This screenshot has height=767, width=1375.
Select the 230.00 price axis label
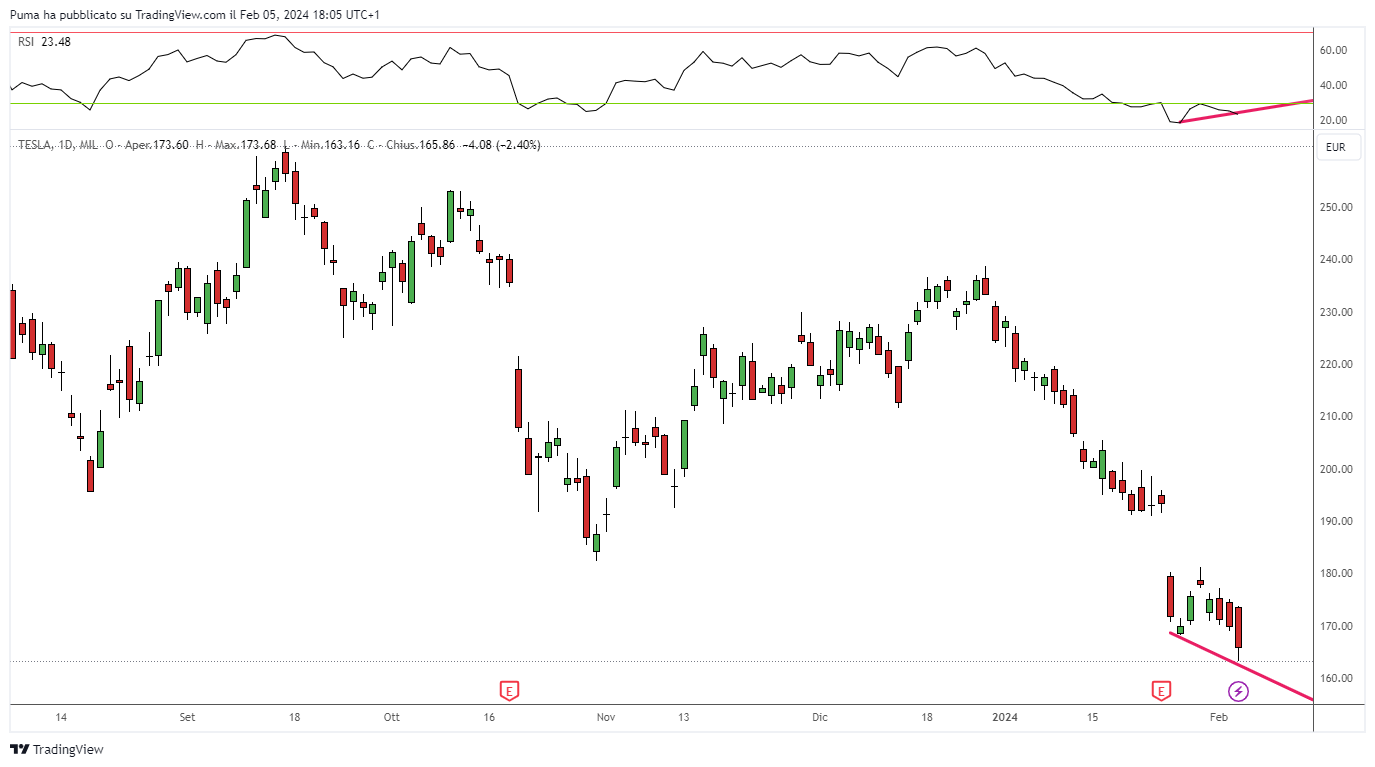[x=1337, y=312]
